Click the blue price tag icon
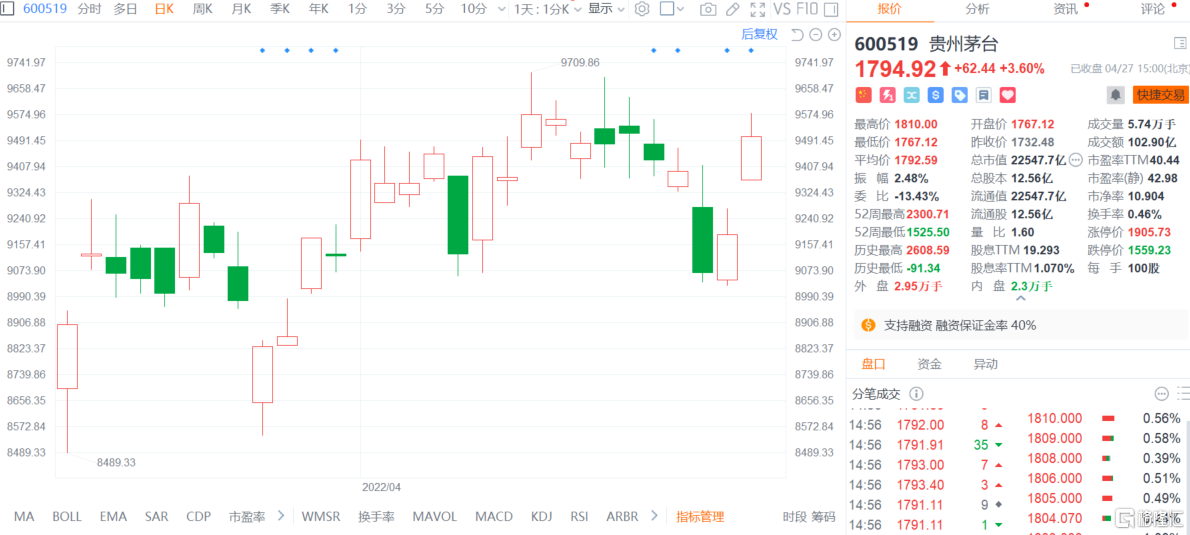The height and width of the screenshot is (535, 1190). [960, 95]
